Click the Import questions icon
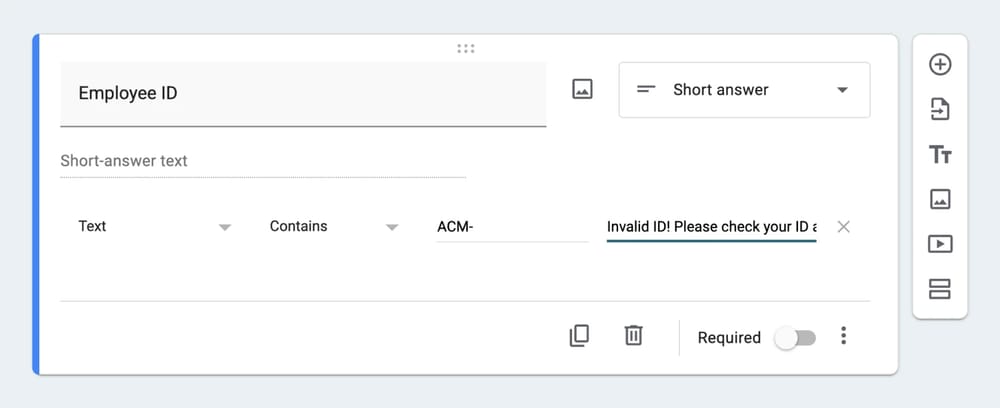The height and width of the screenshot is (408, 1000). pos(940,109)
